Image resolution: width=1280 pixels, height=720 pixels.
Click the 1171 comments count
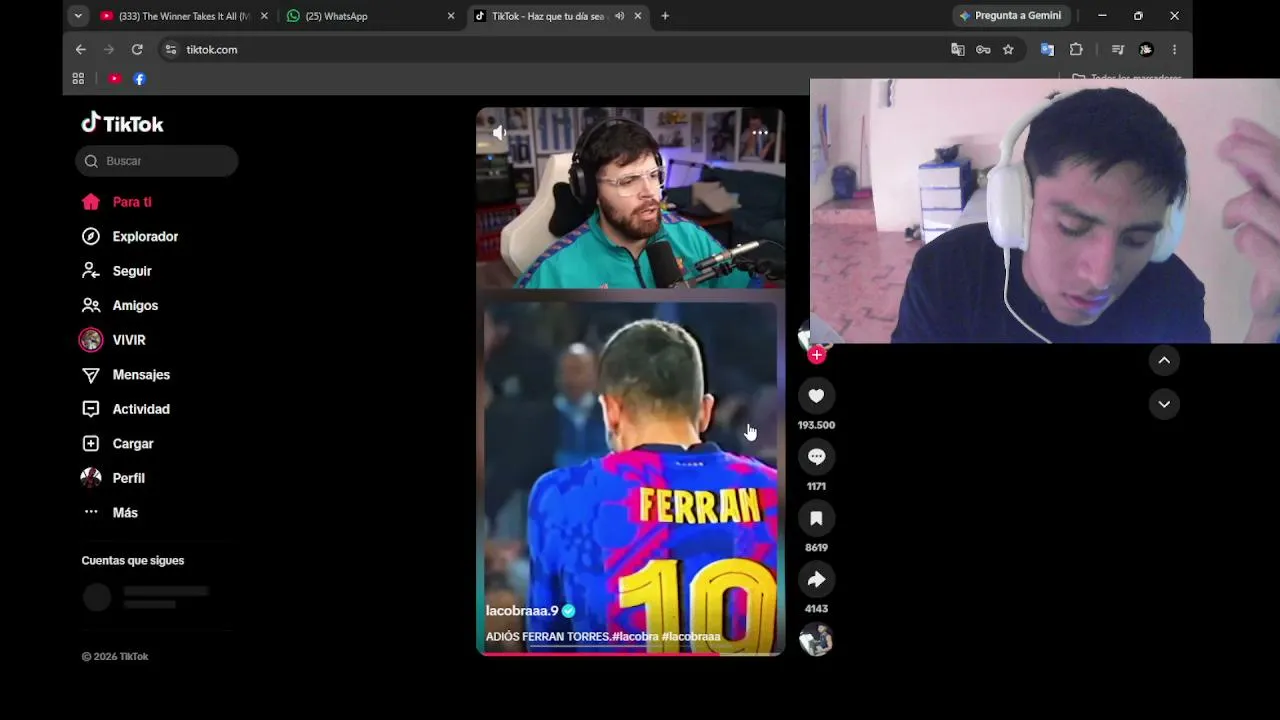tap(816, 487)
